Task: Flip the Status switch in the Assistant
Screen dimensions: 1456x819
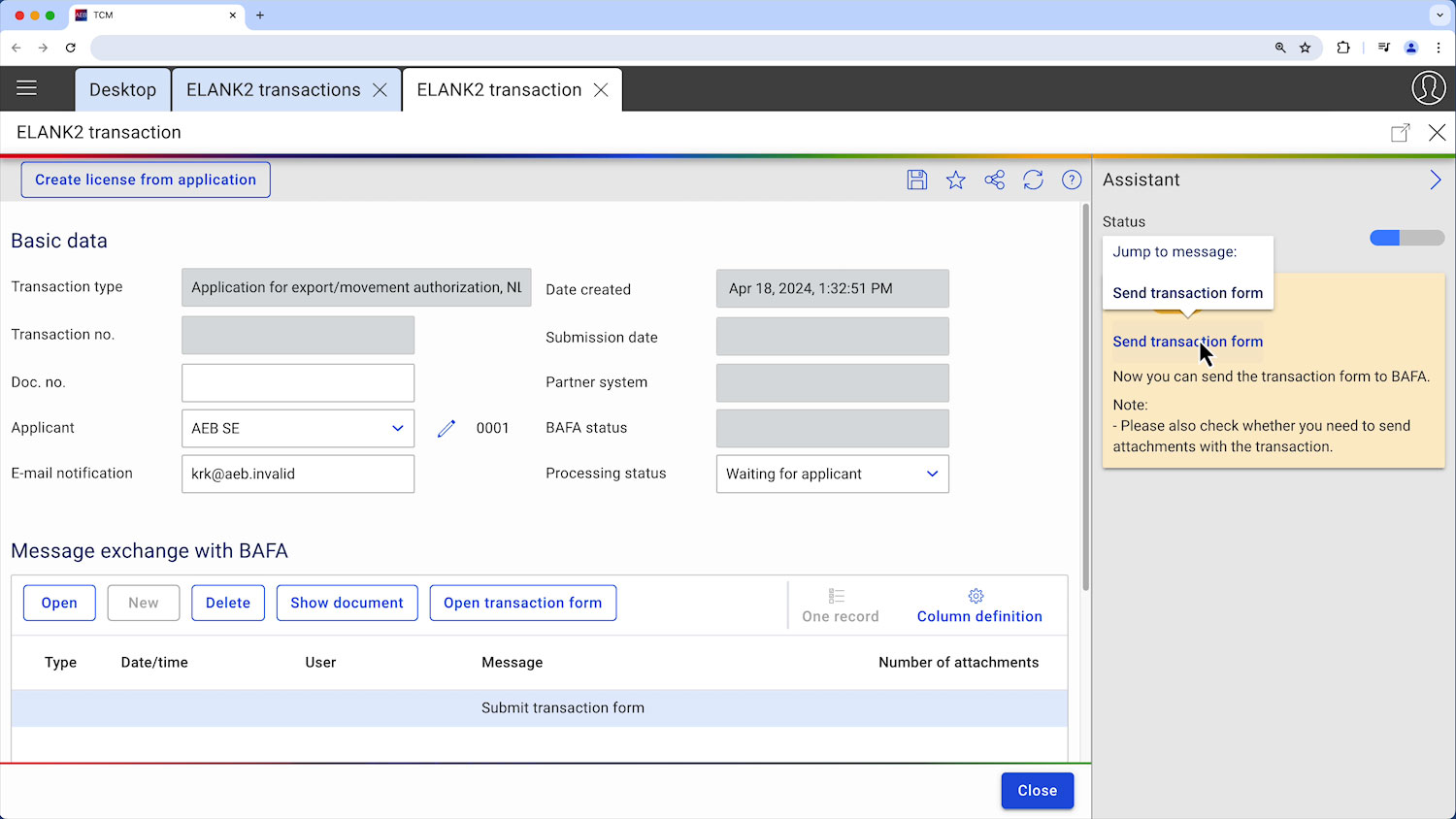Action: pos(1406,237)
